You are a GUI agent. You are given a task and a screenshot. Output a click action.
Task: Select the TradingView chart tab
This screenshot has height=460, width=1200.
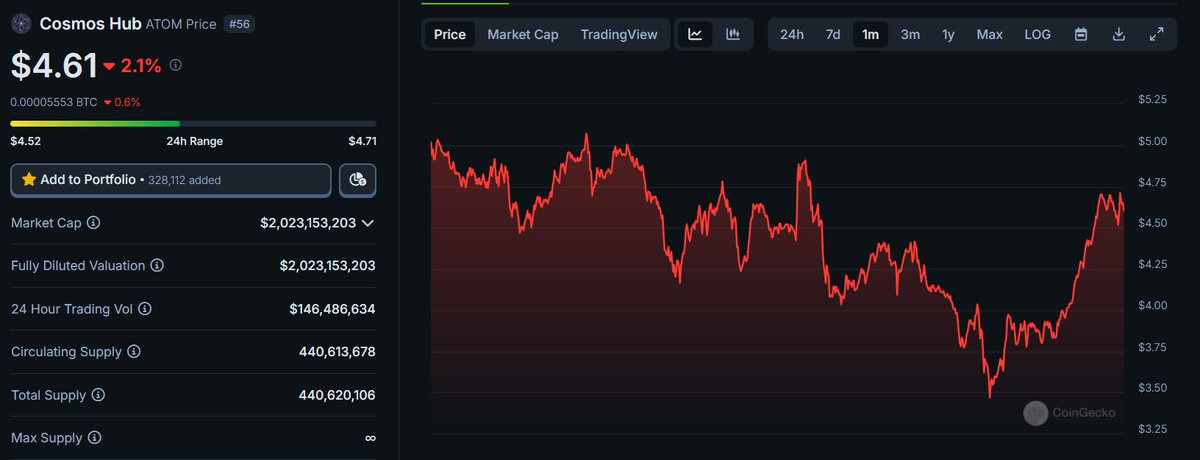point(619,34)
